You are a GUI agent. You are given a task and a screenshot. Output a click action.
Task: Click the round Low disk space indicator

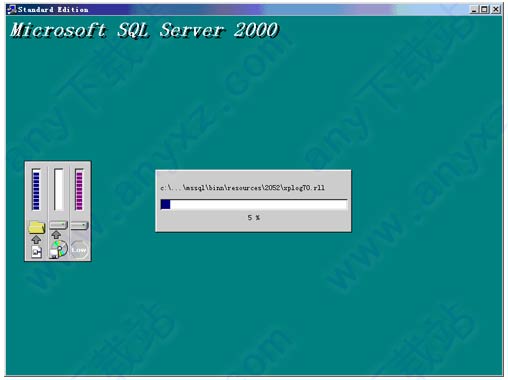[x=79, y=250]
